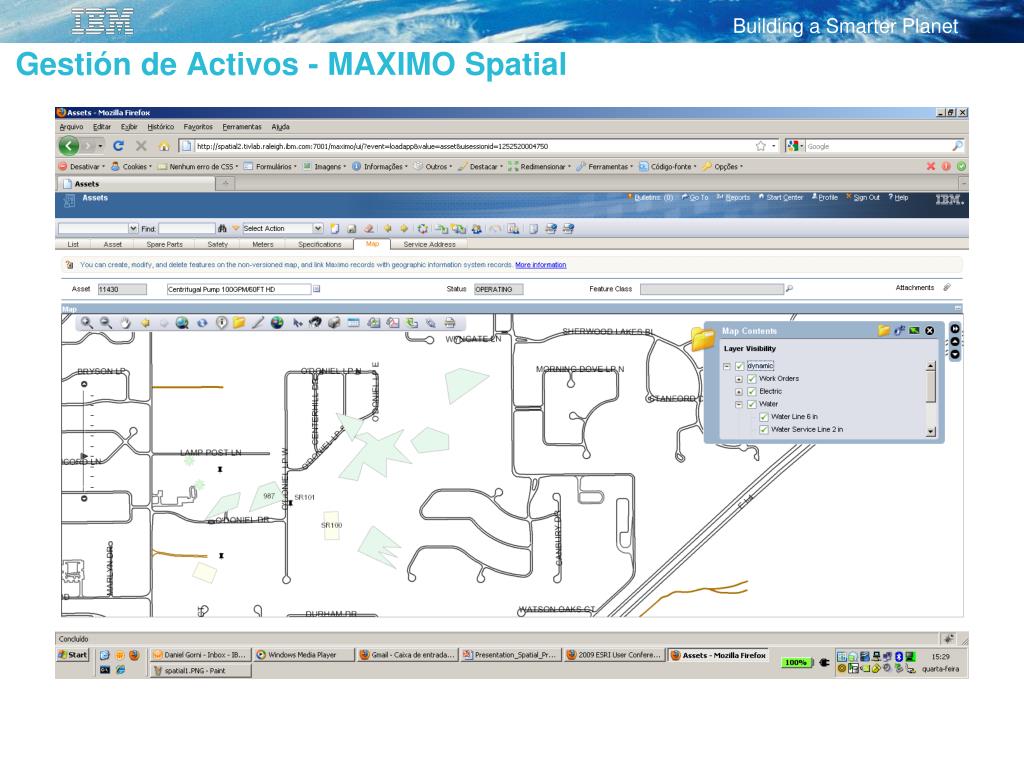This screenshot has height=768, width=1024.
Task: Switch to the Specifications tab
Action: (319, 244)
